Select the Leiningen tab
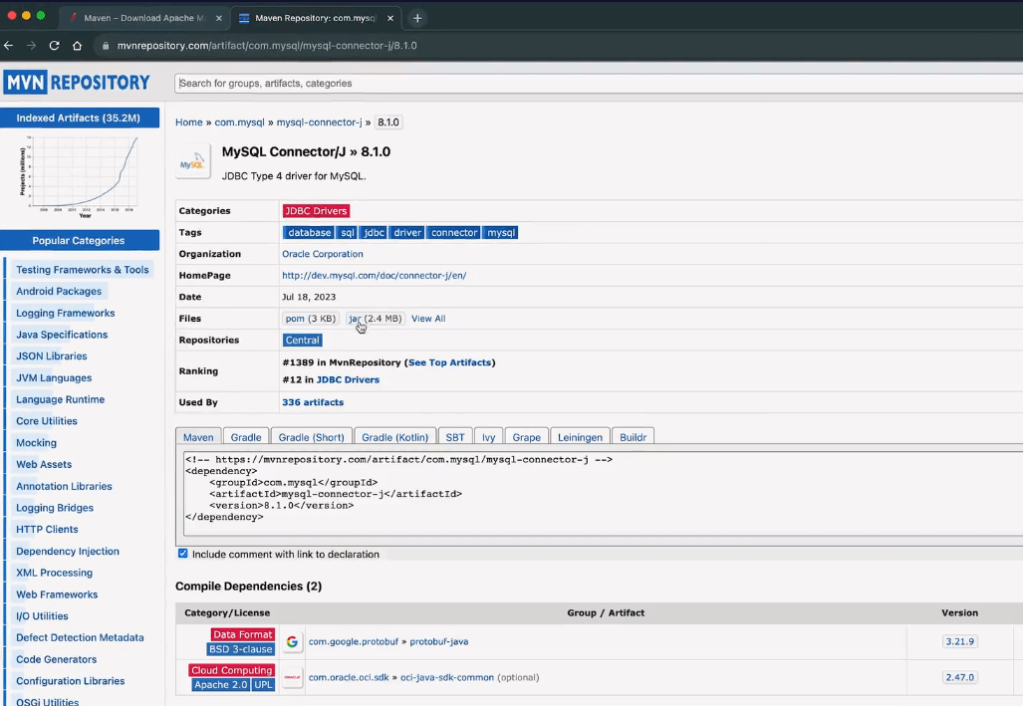Viewport: 1023px width, 706px height. (x=580, y=437)
